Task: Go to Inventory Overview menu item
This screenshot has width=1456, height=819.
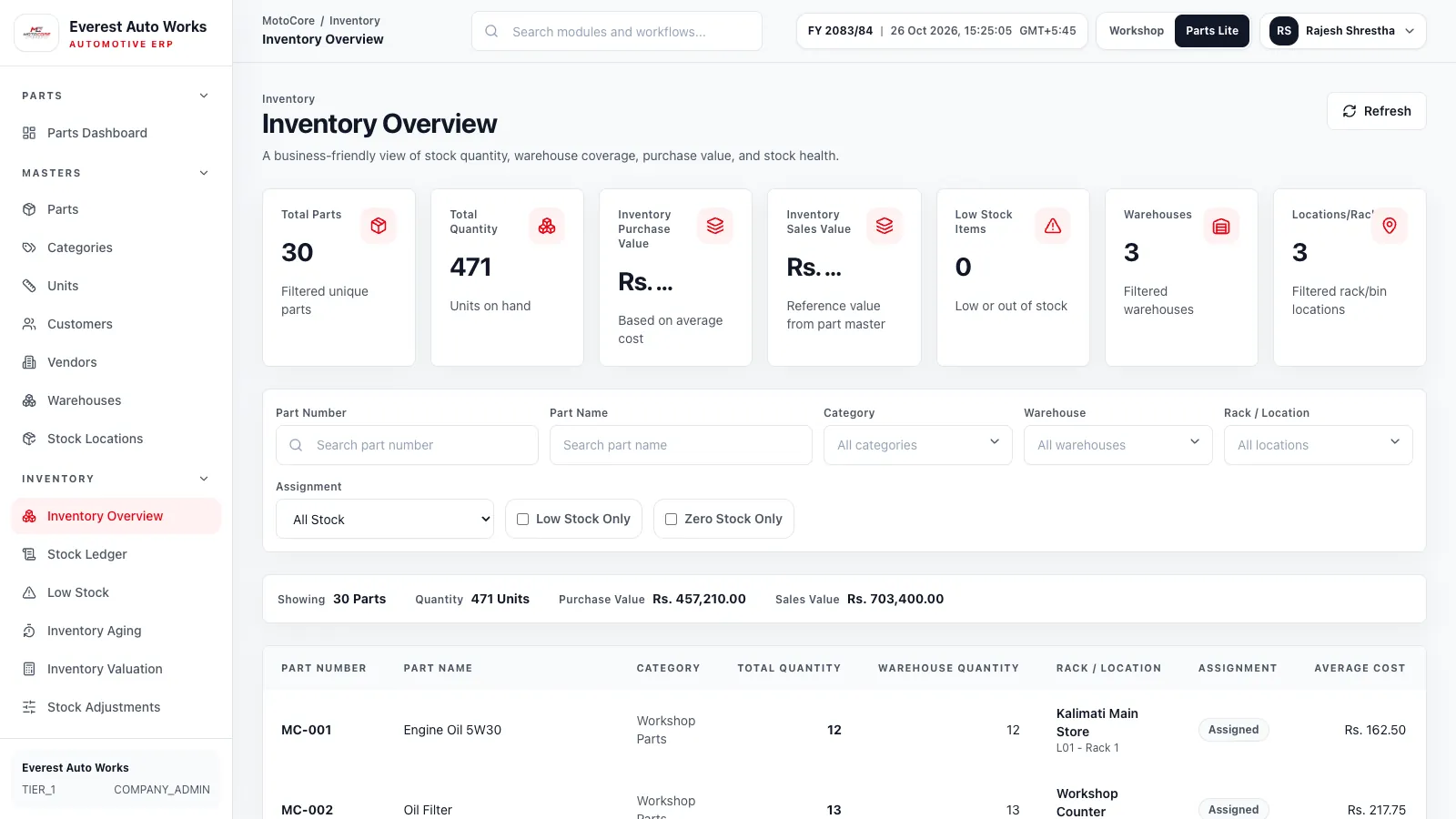Action: click(116, 516)
